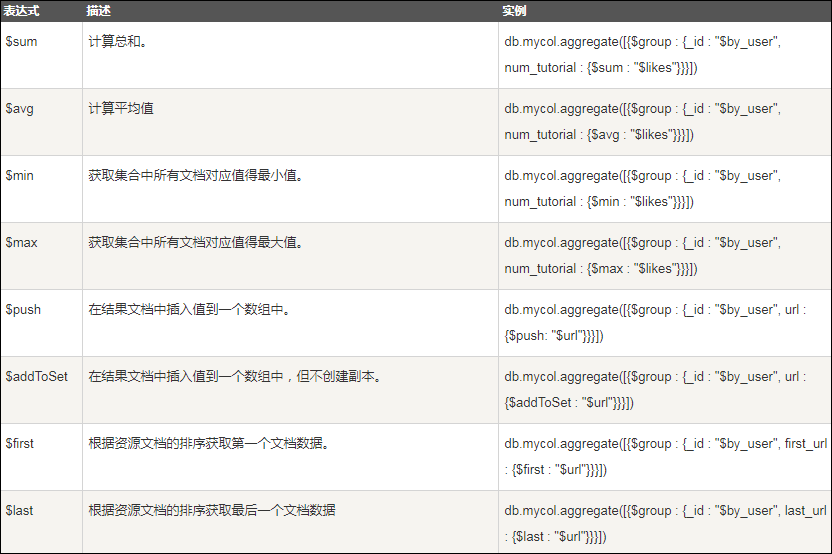Select the $addToSet expression cell

tap(41, 389)
